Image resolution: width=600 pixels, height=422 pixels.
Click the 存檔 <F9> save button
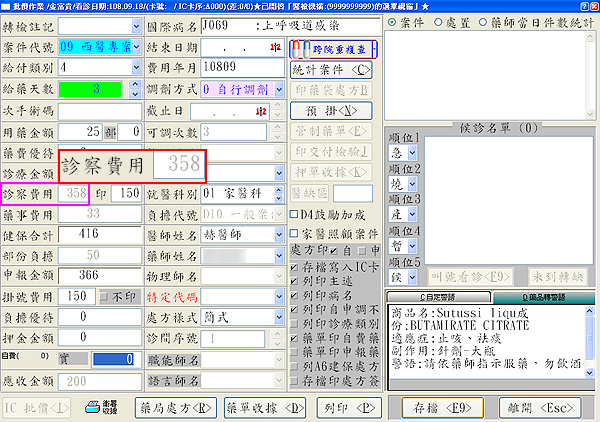(442, 407)
